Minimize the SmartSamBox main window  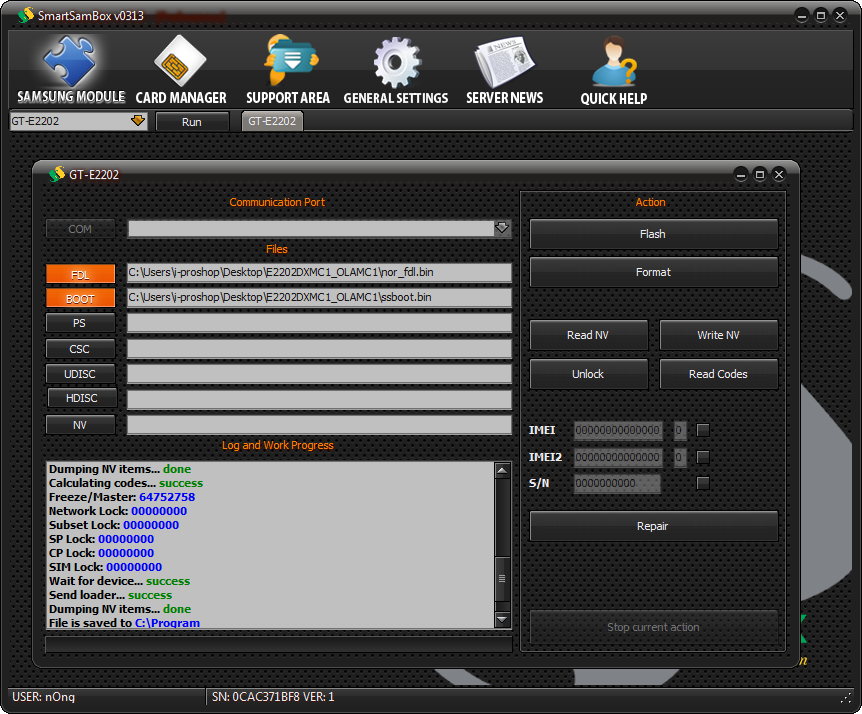coord(802,16)
